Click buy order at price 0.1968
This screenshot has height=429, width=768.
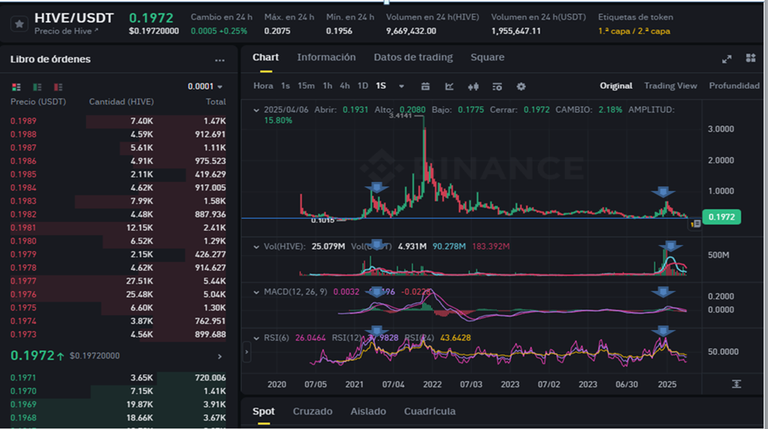(118, 418)
